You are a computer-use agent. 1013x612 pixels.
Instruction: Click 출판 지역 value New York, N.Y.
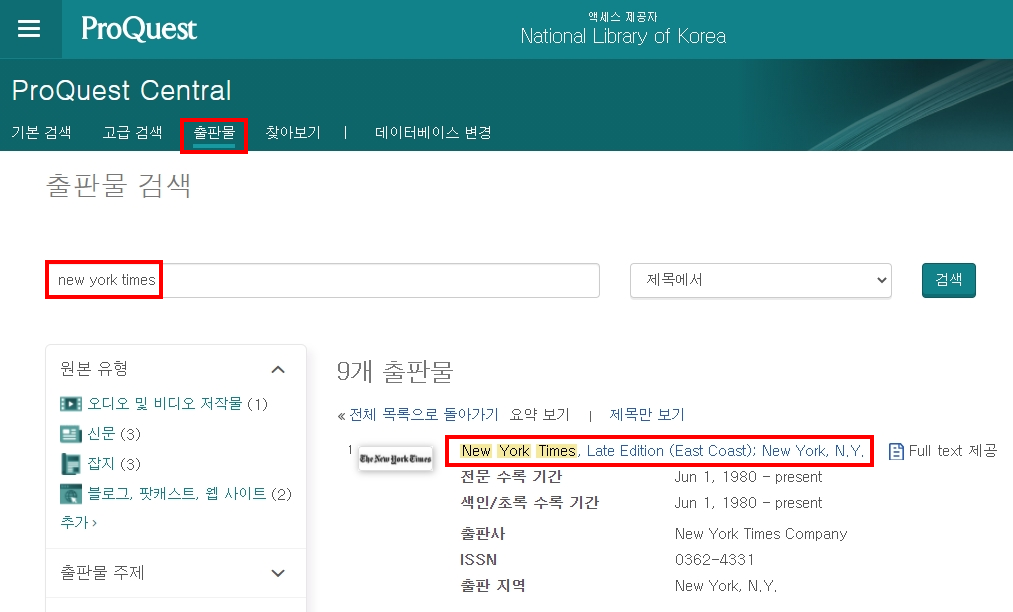pyautogui.click(x=726, y=586)
